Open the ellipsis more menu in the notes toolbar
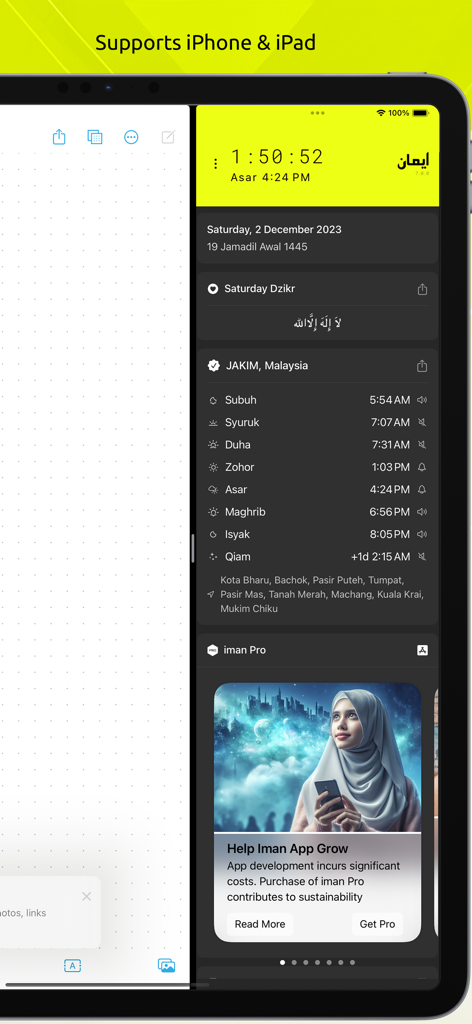This screenshot has height=1024, width=472. (131, 137)
